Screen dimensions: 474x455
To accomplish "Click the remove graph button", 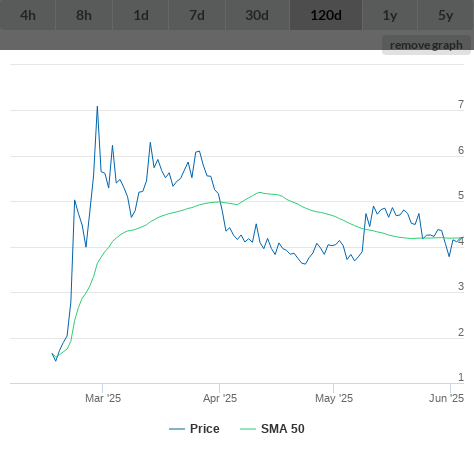I will 426,45.
